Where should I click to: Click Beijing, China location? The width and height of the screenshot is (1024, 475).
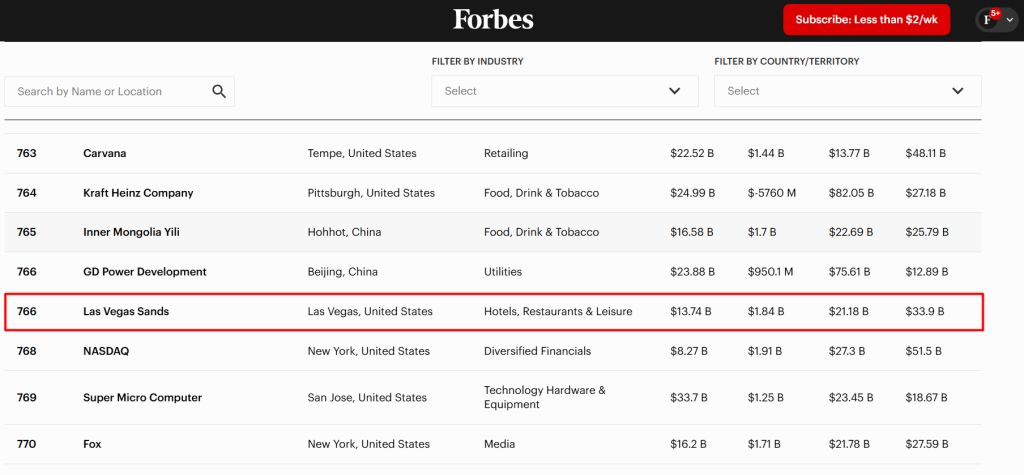point(342,272)
